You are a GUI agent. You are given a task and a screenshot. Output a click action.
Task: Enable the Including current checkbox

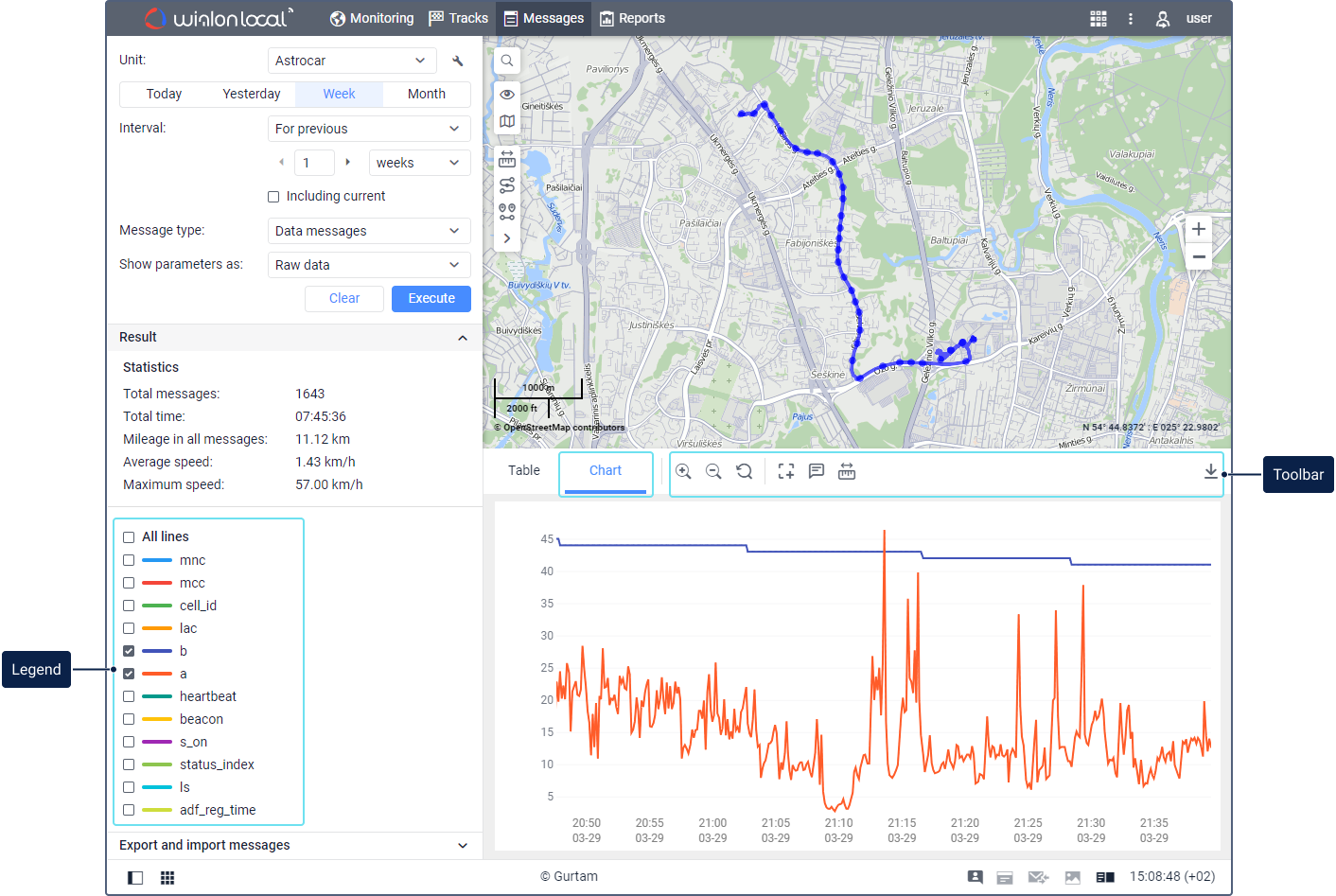click(273, 197)
